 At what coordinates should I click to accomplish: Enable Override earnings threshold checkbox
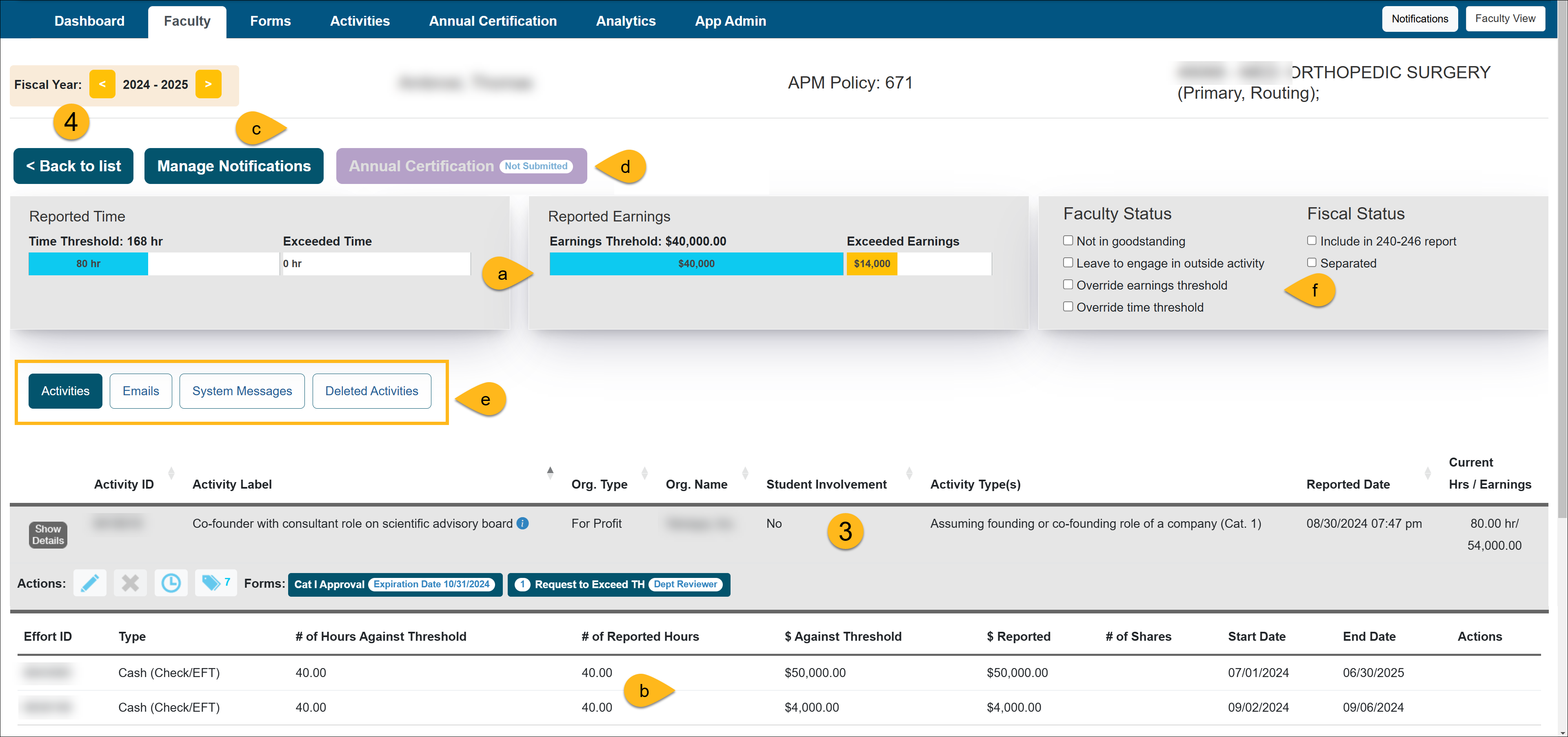pyautogui.click(x=1068, y=285)
